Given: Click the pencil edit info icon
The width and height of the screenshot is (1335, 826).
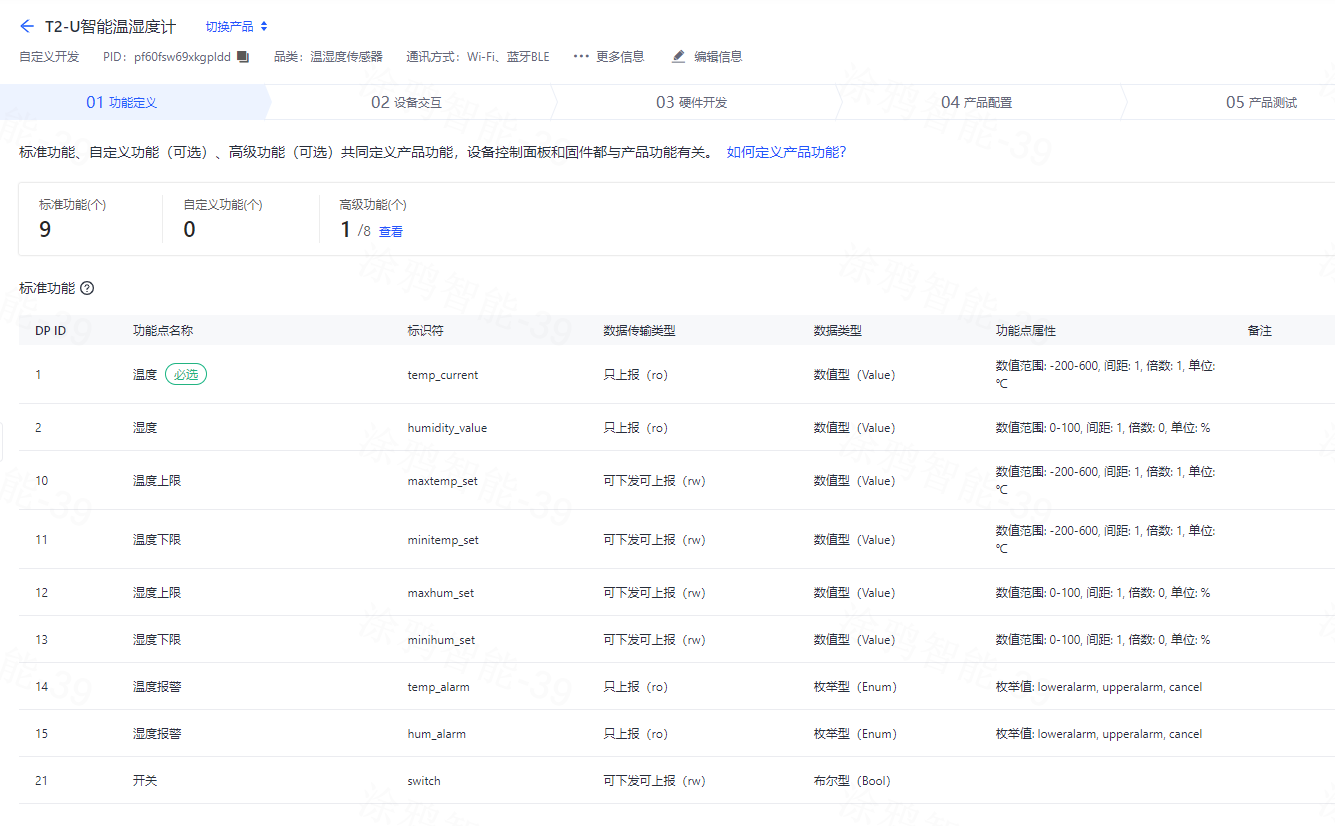Looking at the screenshot, I should (x=679, y=57).
